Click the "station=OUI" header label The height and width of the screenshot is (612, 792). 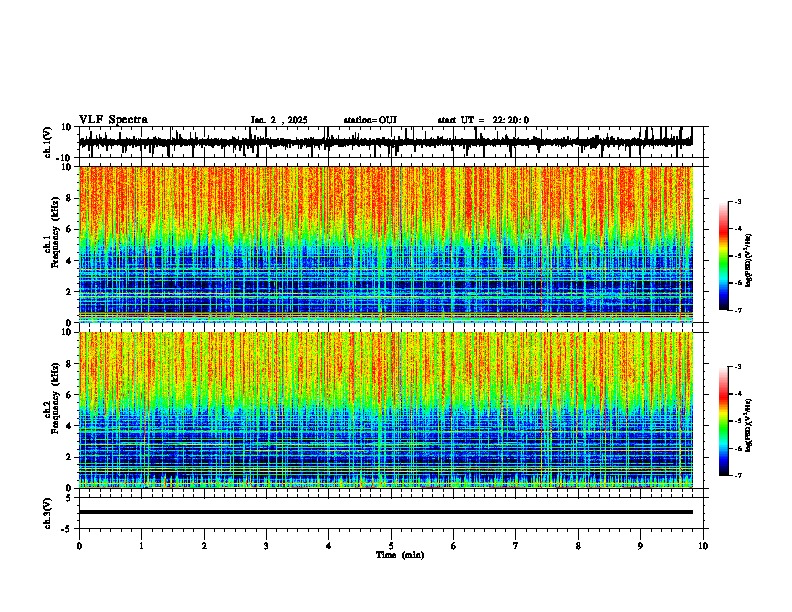370,120
